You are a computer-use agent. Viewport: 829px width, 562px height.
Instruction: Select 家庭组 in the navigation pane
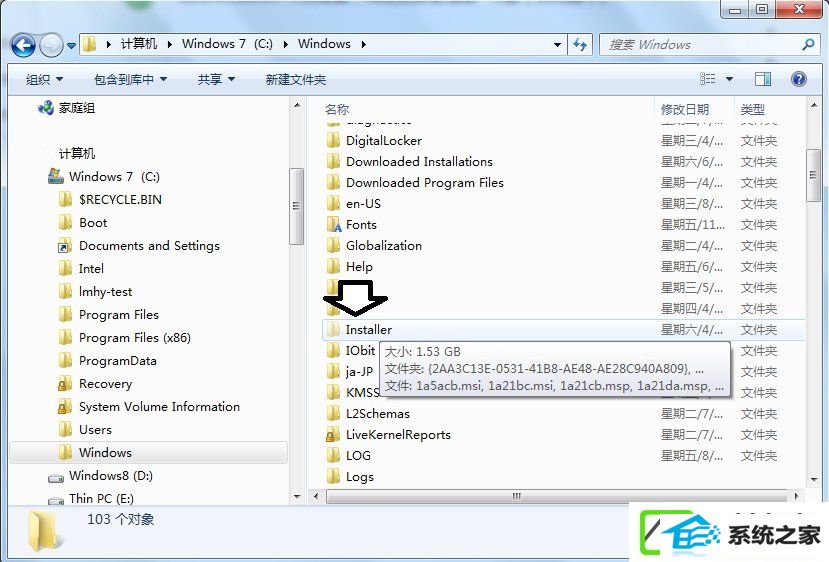tap(77, 108)
